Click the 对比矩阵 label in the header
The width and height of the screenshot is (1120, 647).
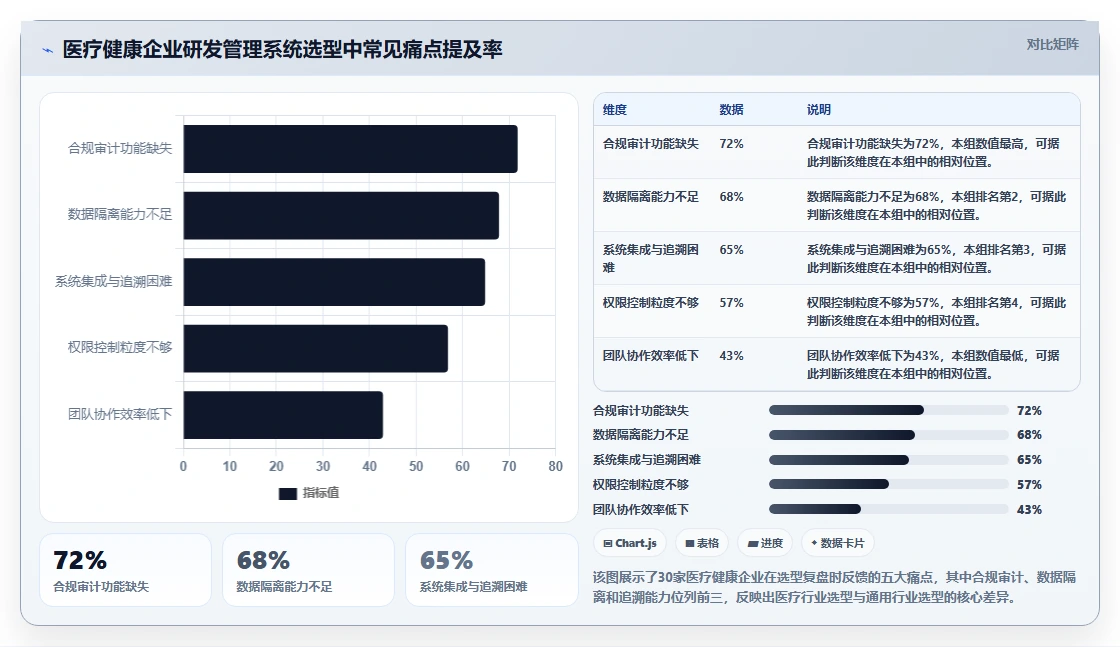coord(1052,44)
